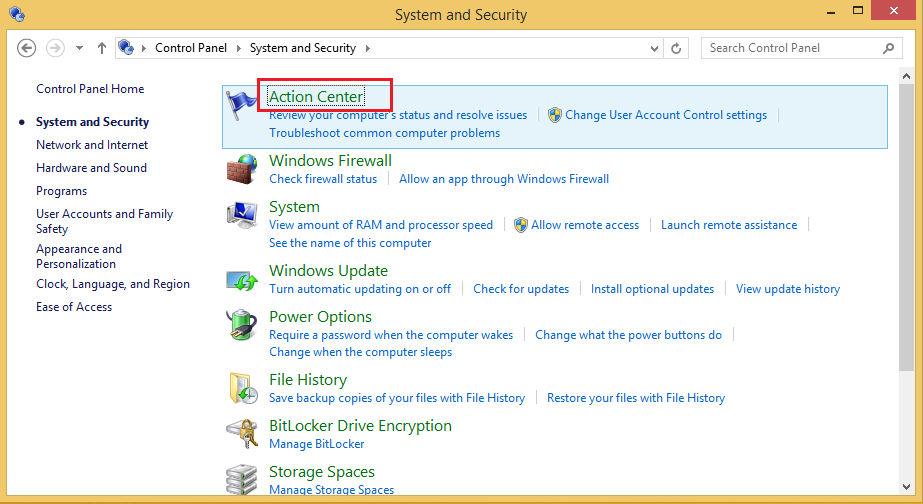The image size is (923, 504).
Task: Click the System computer icon
Action: pos(242,215)
